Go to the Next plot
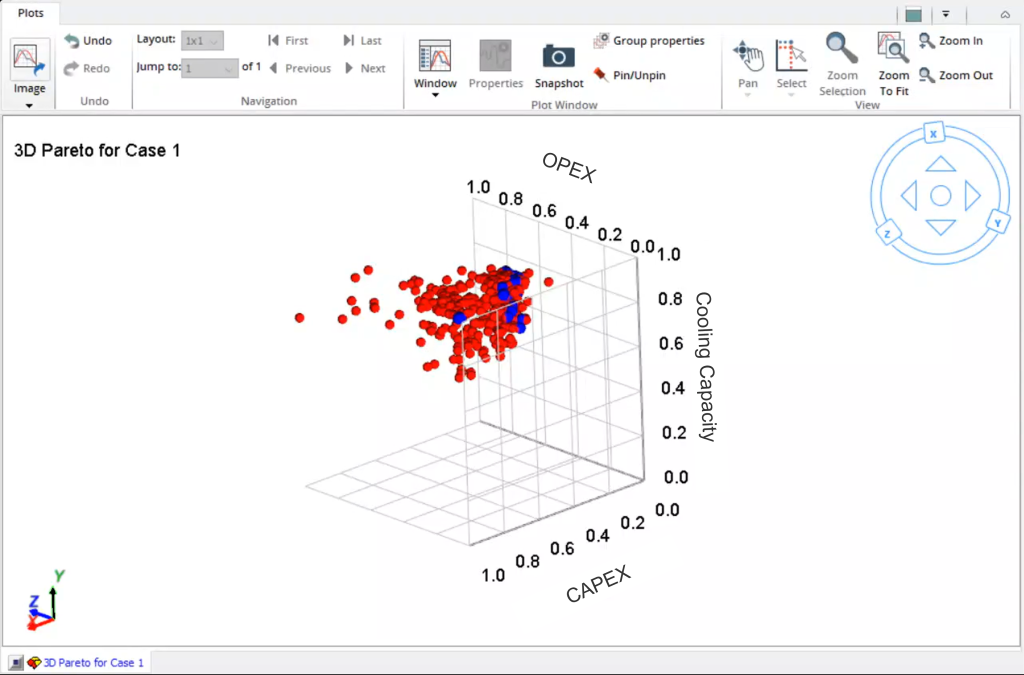 coord(365,68)
